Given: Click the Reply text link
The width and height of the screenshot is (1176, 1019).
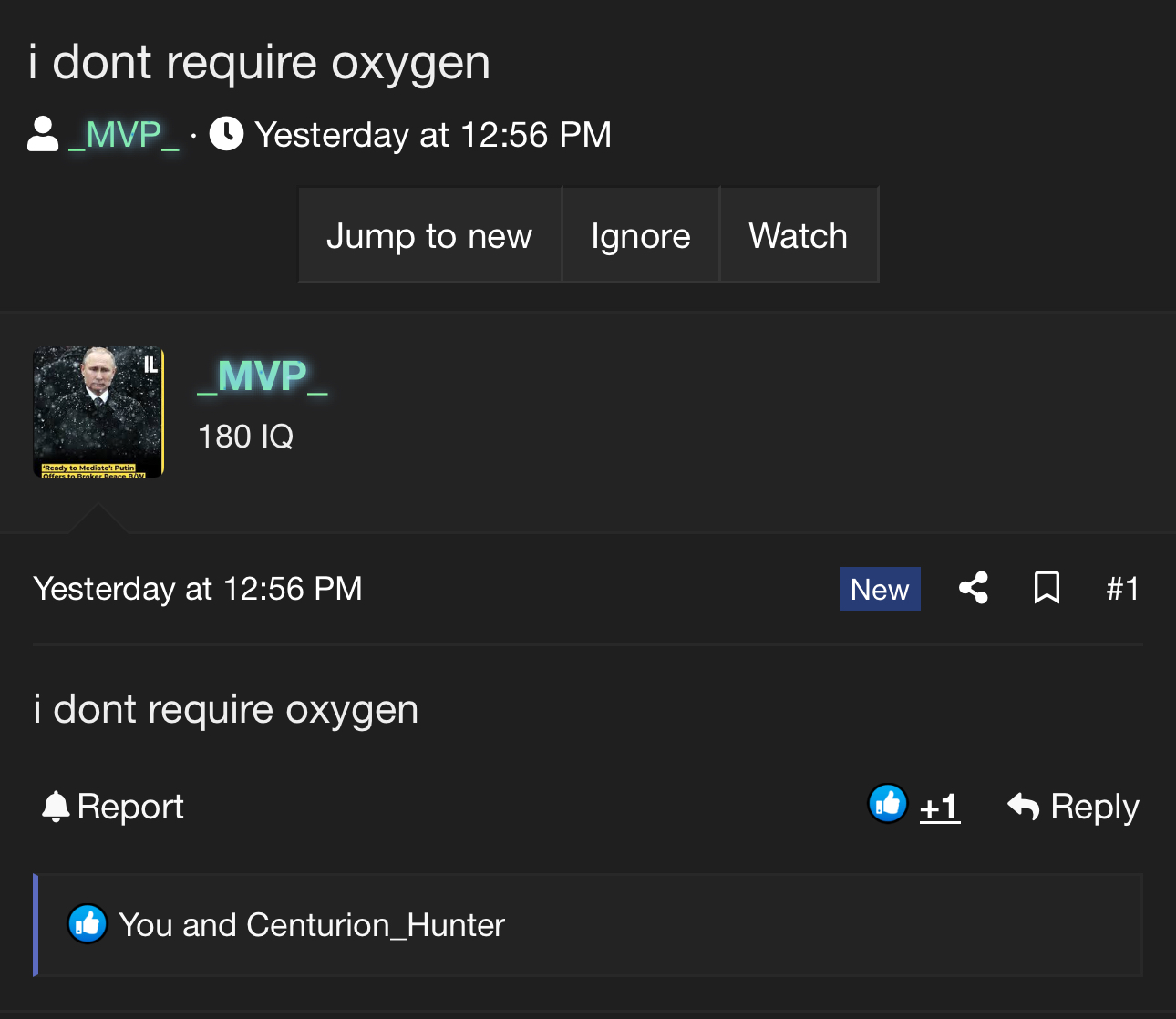Looking at the screenshot, I should 1094,808.
